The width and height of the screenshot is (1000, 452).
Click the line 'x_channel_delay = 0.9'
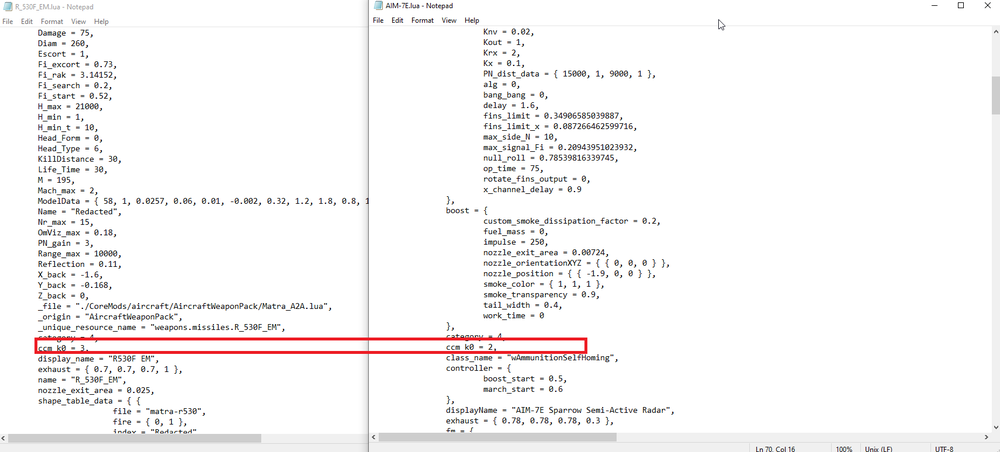pos(533,189)
